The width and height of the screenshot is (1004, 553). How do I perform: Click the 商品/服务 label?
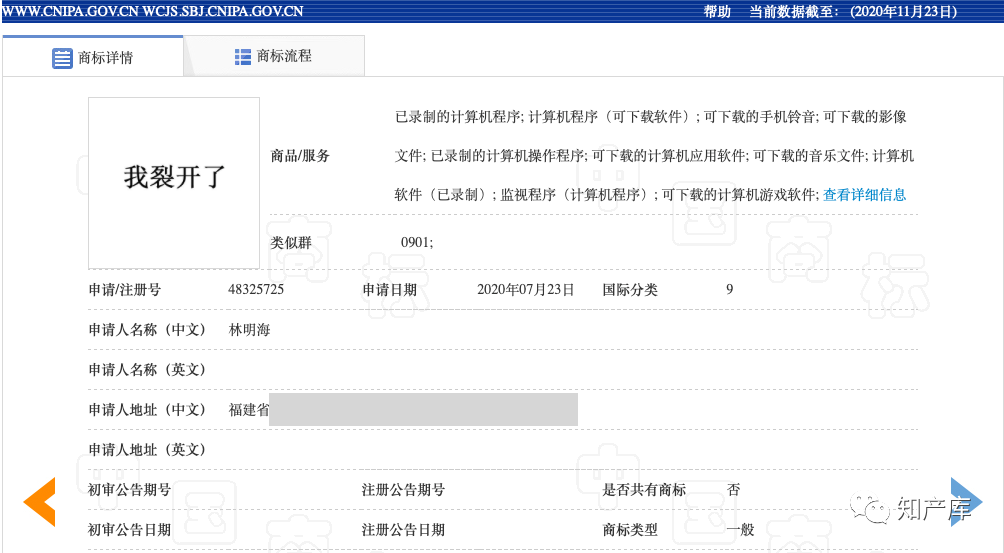point(300,156)
